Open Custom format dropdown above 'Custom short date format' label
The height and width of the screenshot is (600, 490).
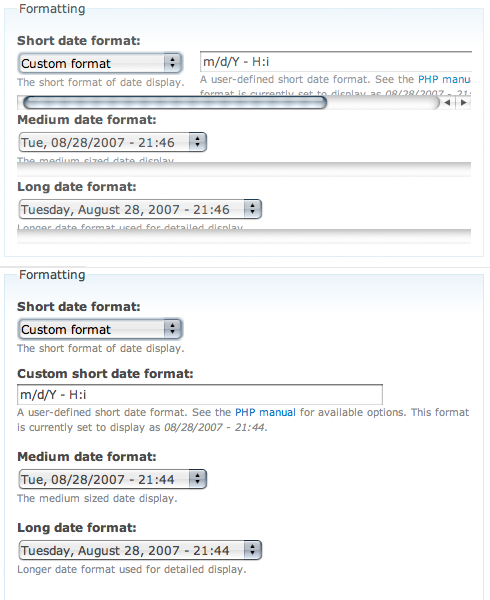[100, 329]
